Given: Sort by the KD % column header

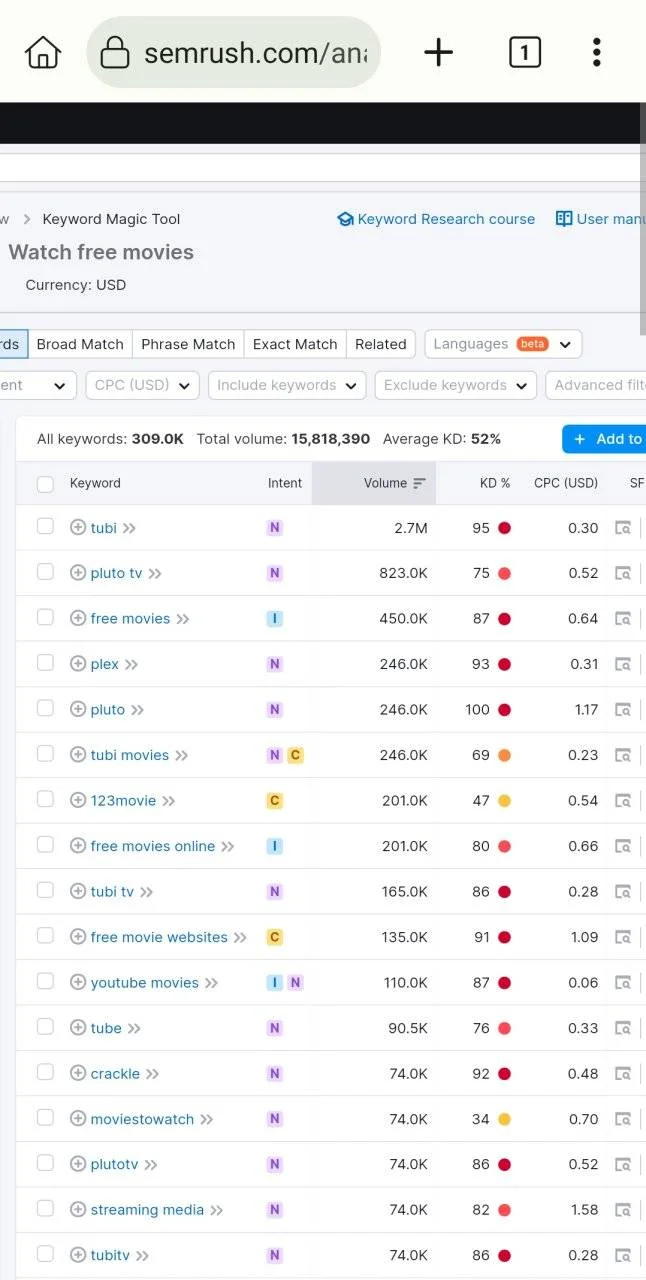Looking at the screenshot, I should click(495, 483).
